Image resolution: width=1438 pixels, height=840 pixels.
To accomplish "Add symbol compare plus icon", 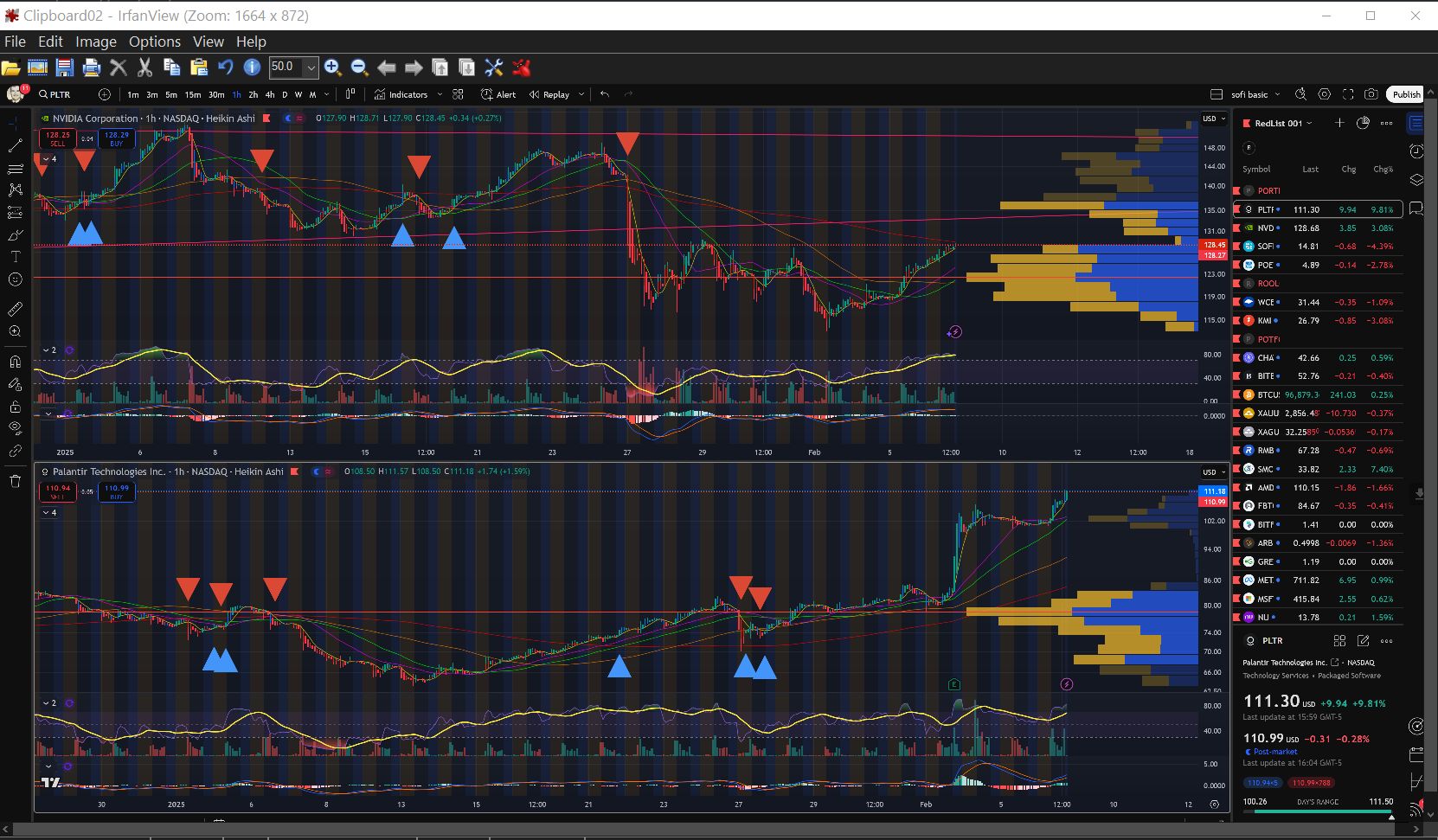I will pyautogui.click(x=105, y=94).
